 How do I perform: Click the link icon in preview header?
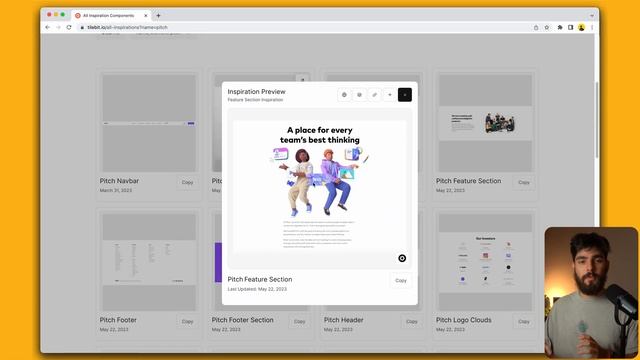[x=374, y=95]
